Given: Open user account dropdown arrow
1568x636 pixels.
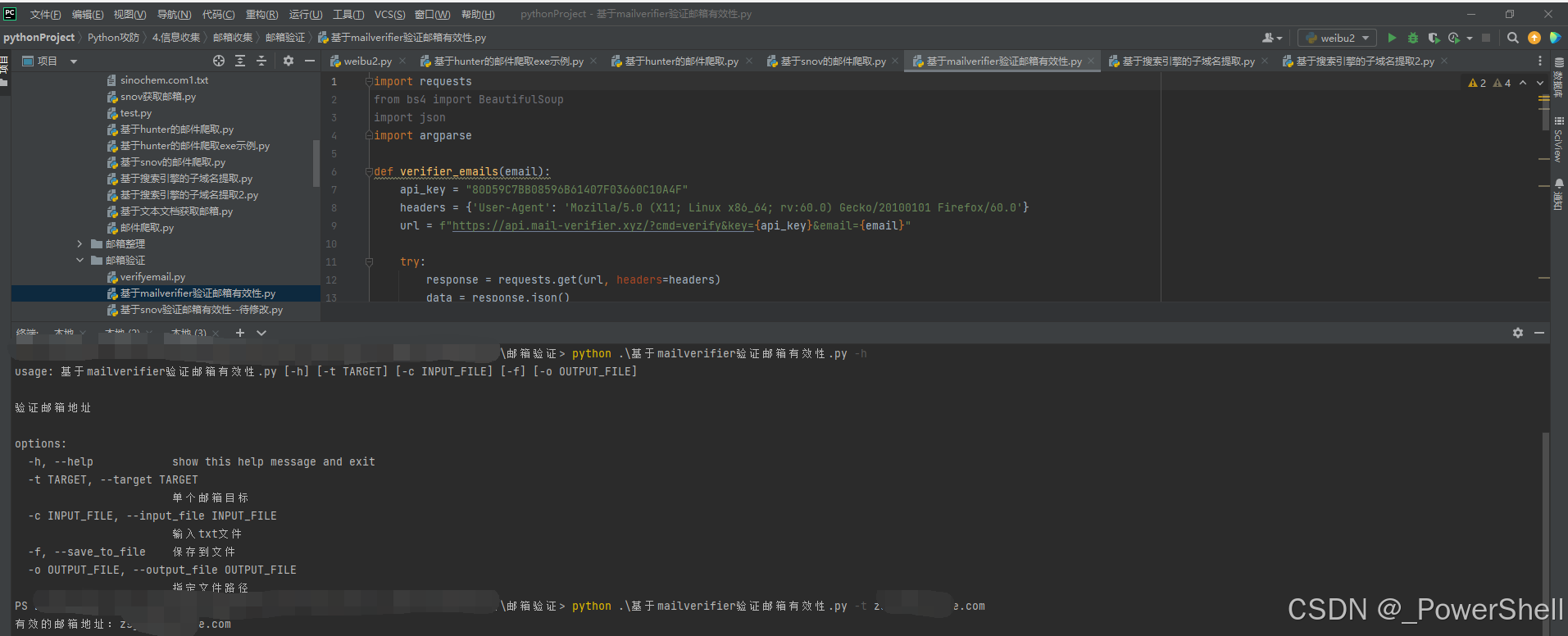Looking at the screenshot, I should pos(1279,39).
